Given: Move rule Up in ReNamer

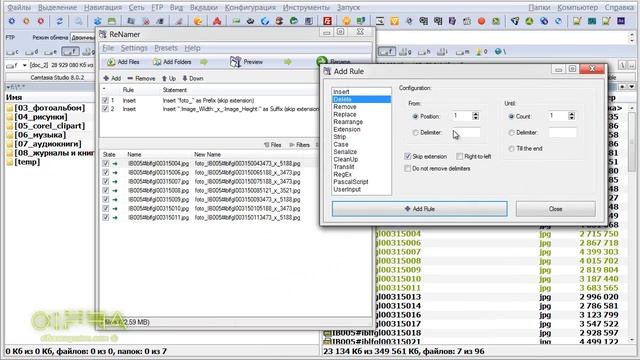Looking at the screenshot, I should 169,78.
